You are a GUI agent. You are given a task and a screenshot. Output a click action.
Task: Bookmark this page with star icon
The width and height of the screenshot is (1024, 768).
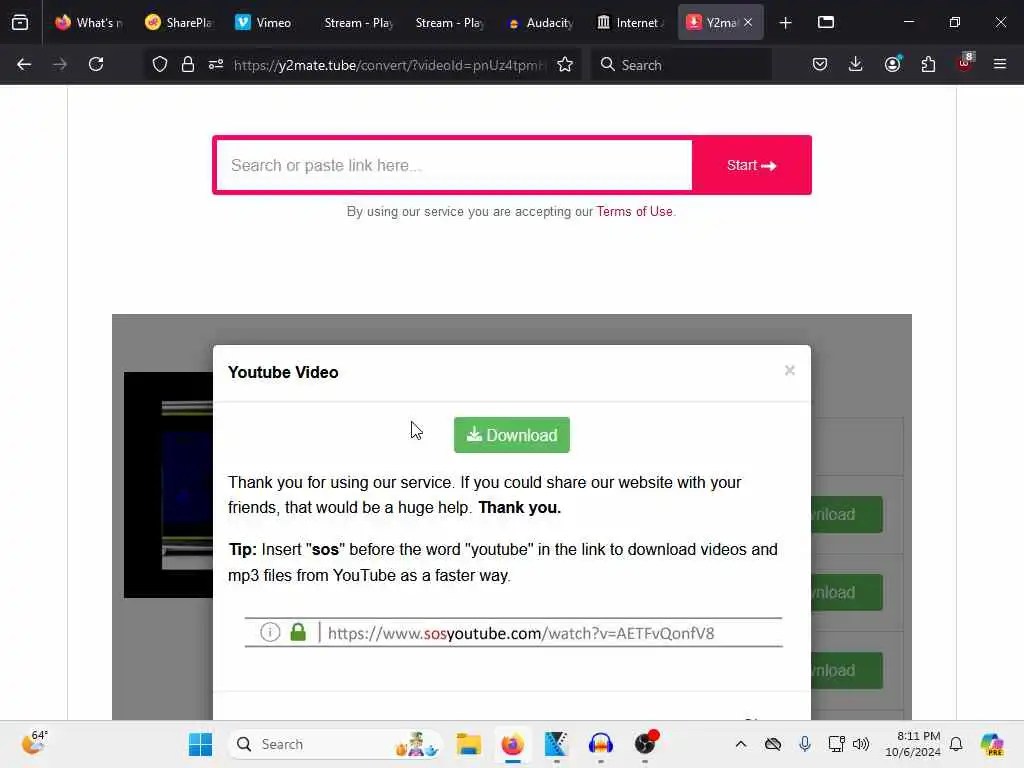[565, 64]
